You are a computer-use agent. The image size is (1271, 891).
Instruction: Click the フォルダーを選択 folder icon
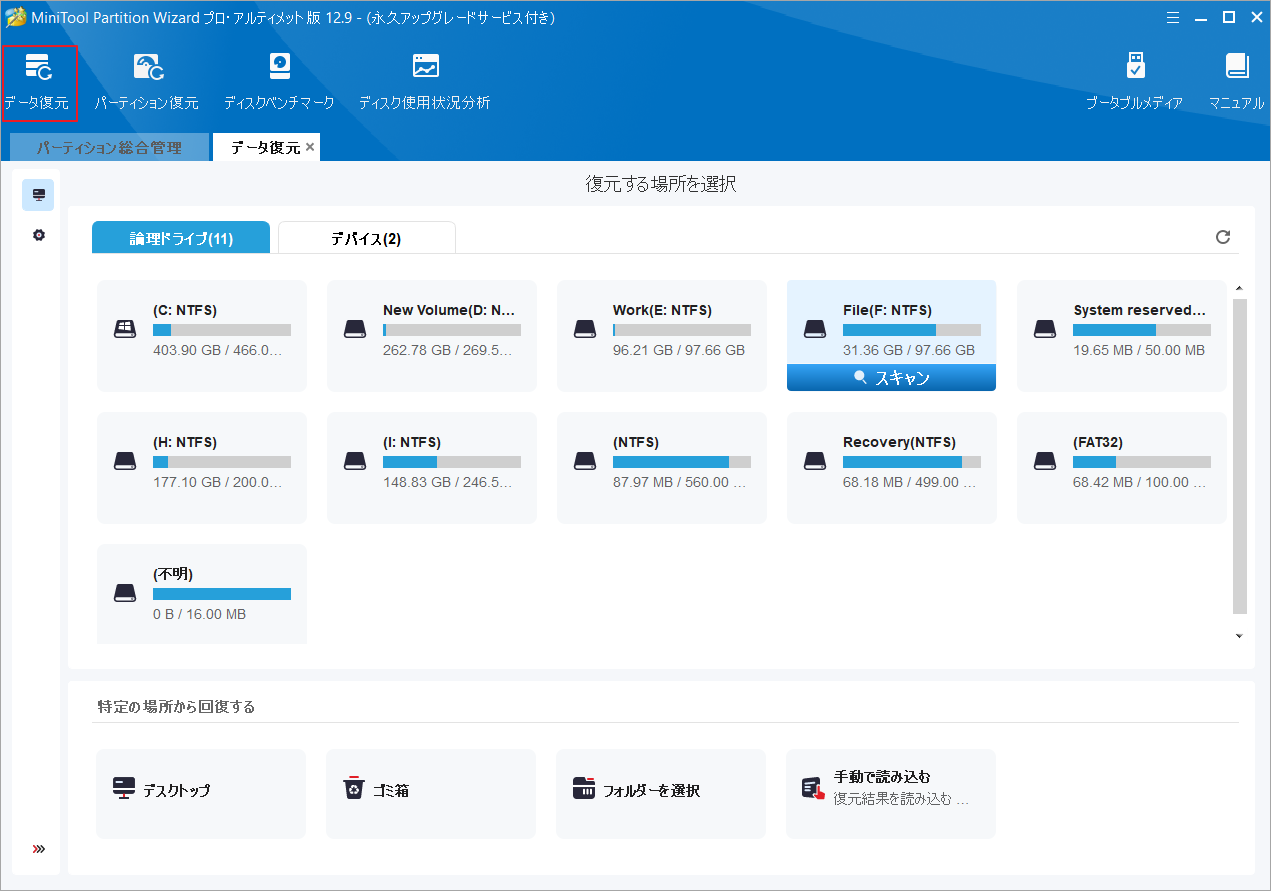pyautogui.click(x=584, y=788)
